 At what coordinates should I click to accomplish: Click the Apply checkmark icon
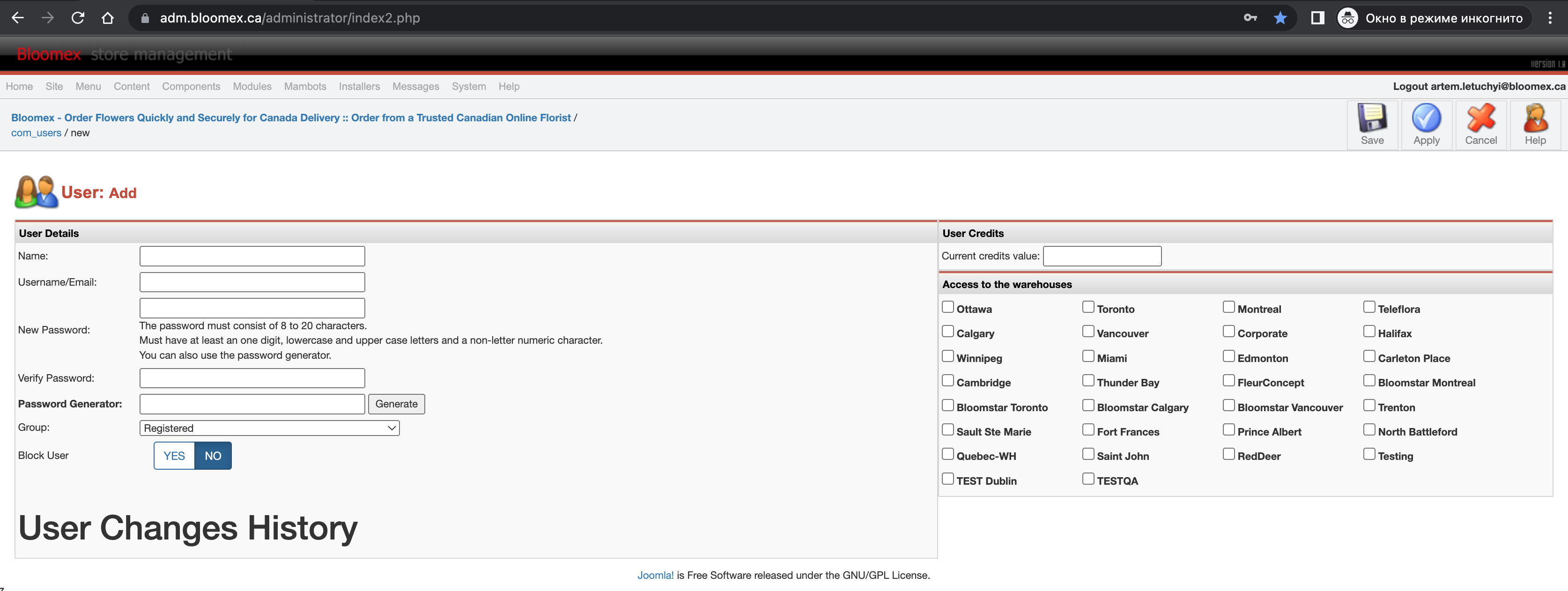[x=1426, y=118]
